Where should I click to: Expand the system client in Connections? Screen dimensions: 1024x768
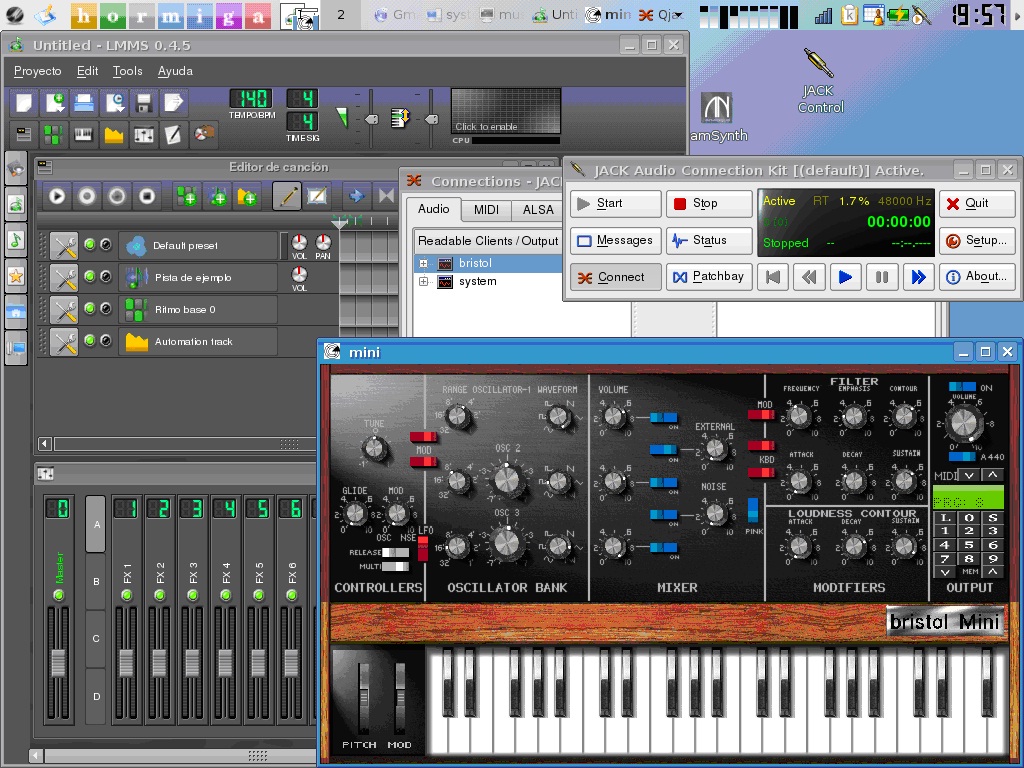(423, 282)
